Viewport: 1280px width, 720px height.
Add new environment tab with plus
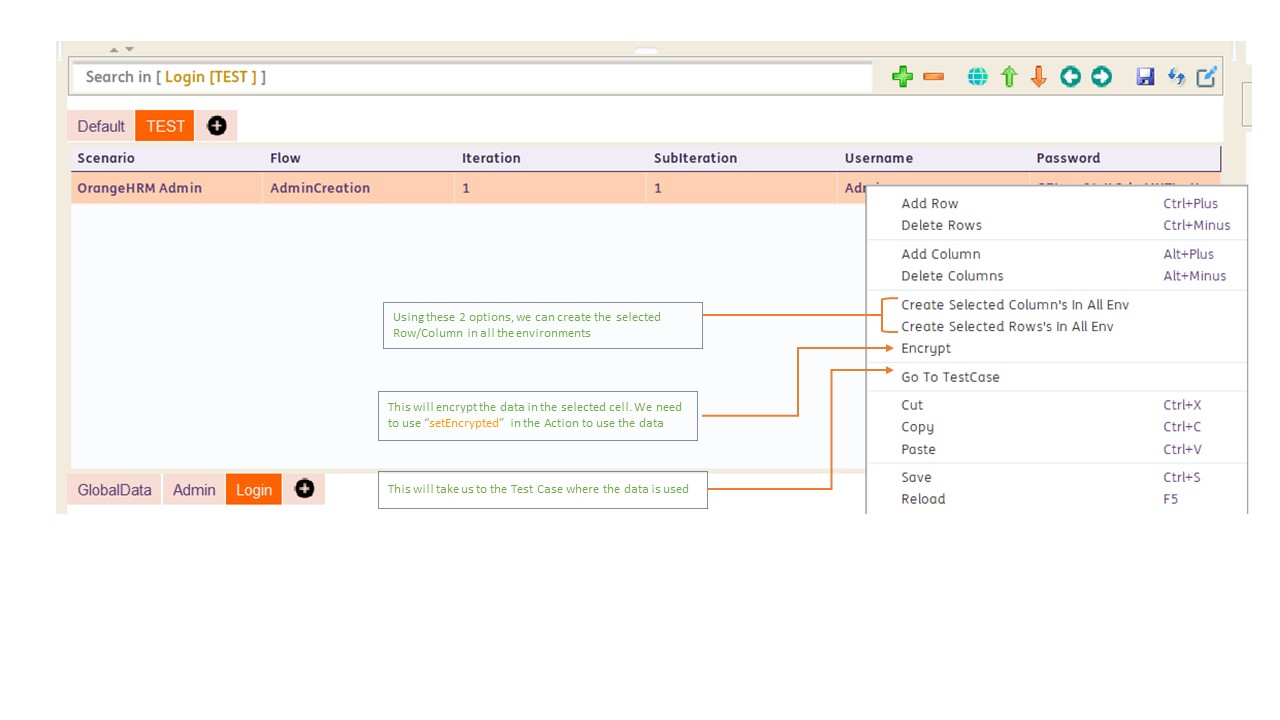click(x=217, y=126)
